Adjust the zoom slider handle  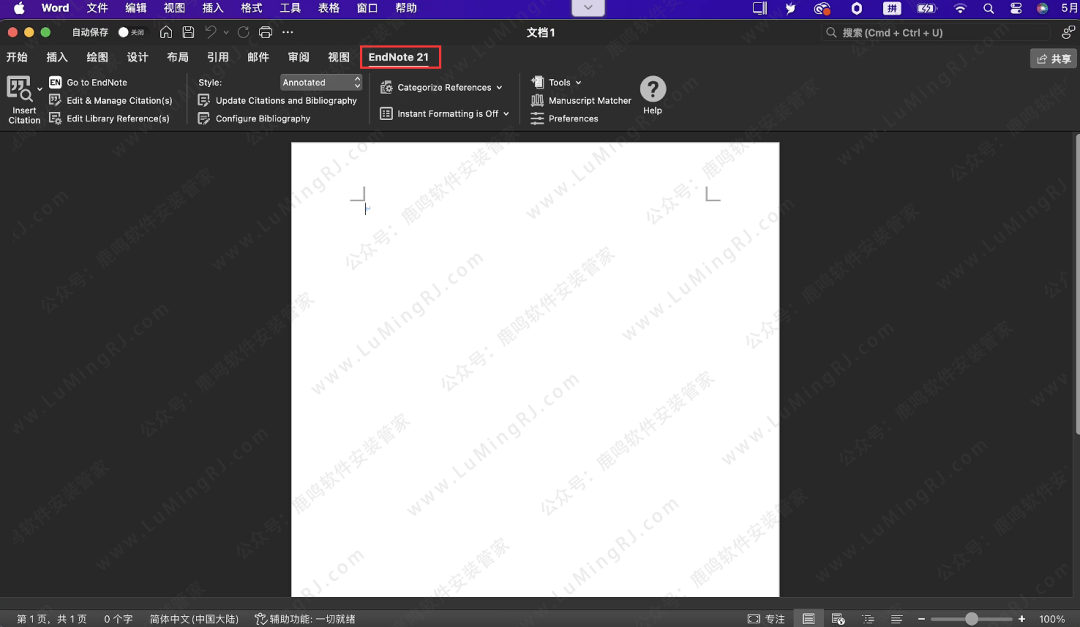[971, 619]
